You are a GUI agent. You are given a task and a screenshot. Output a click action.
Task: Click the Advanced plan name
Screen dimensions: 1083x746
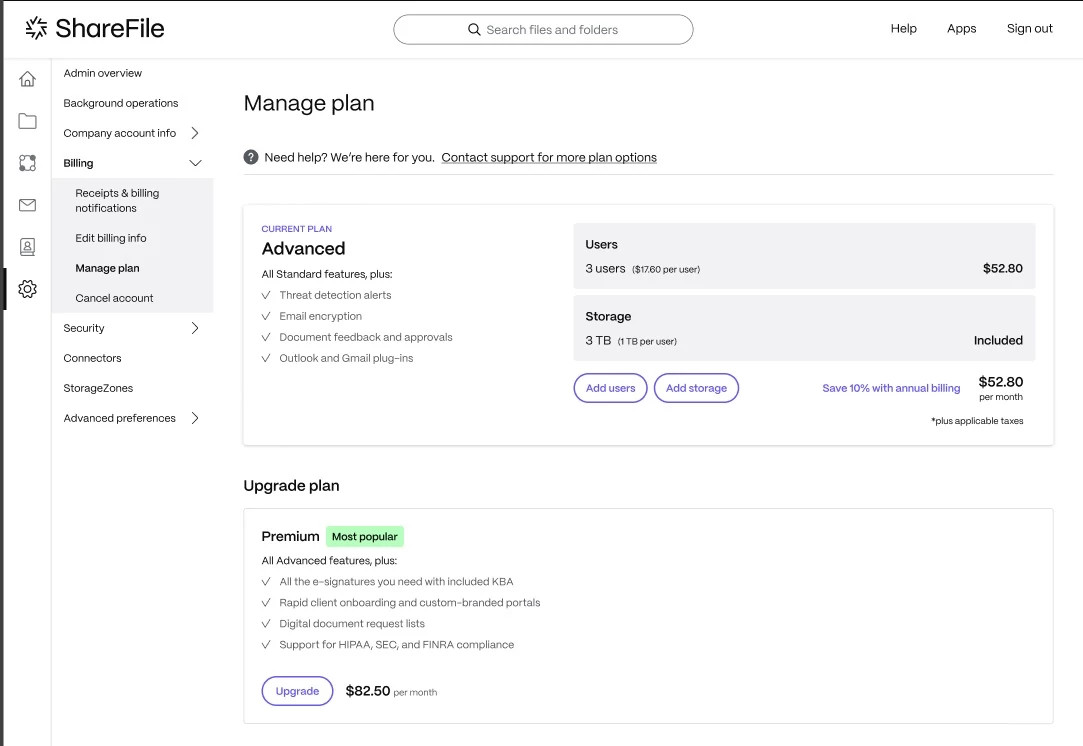(x=303, y=249)
